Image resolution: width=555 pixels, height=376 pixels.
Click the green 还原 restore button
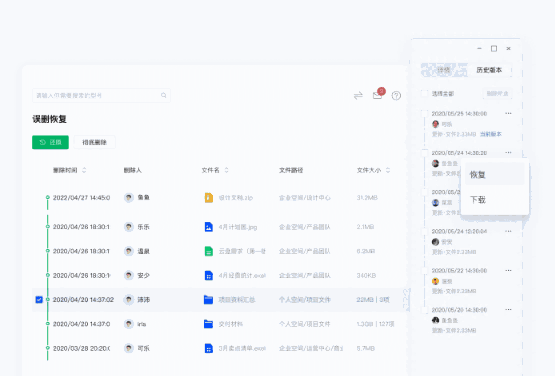[50, 142]
